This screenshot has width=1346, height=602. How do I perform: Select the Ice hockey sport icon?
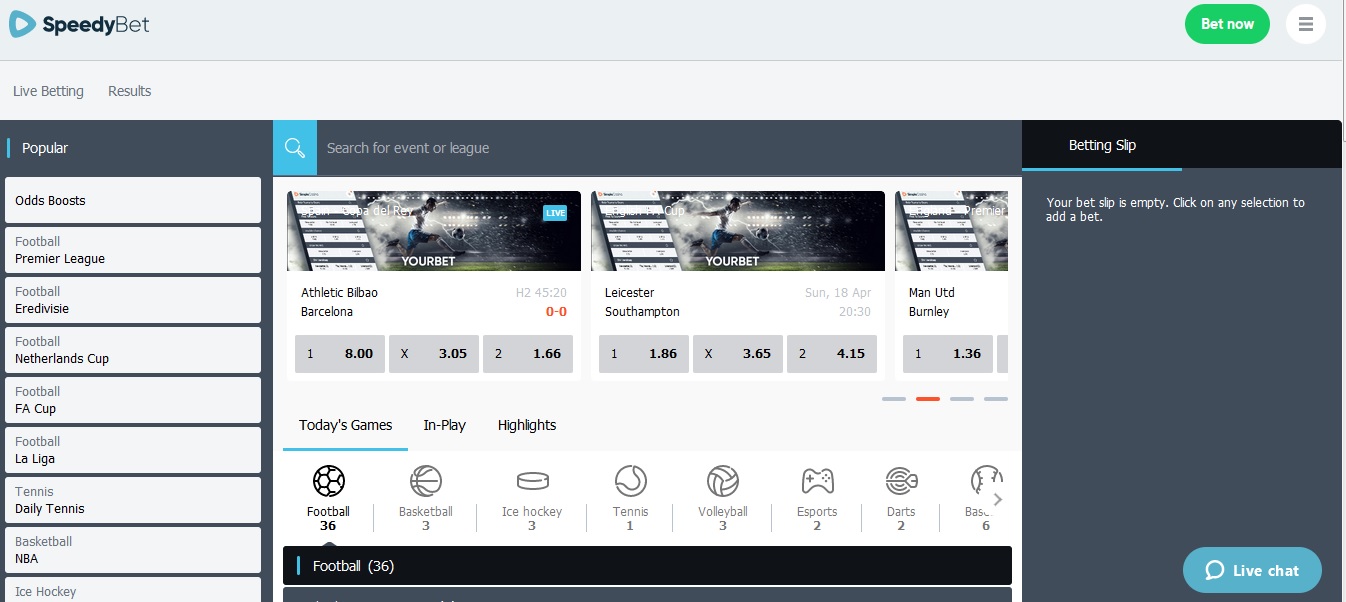pyautogui.click(x=532, y=482)
